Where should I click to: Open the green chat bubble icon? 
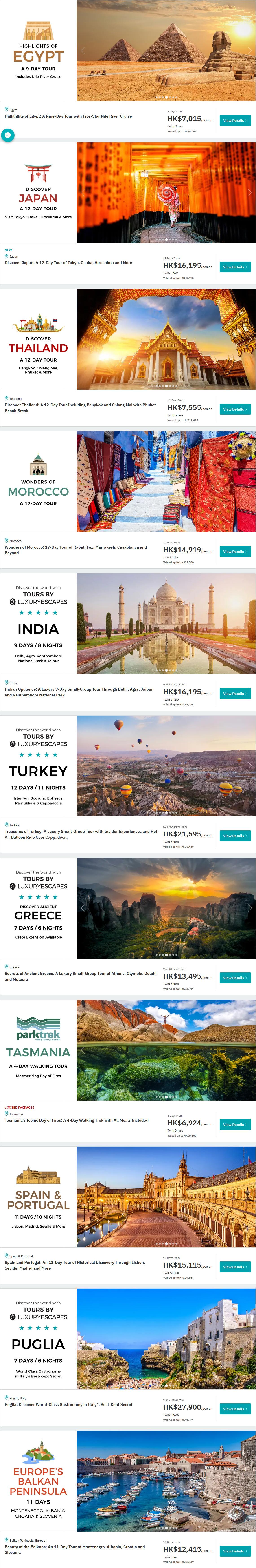[x=7, y=135]
